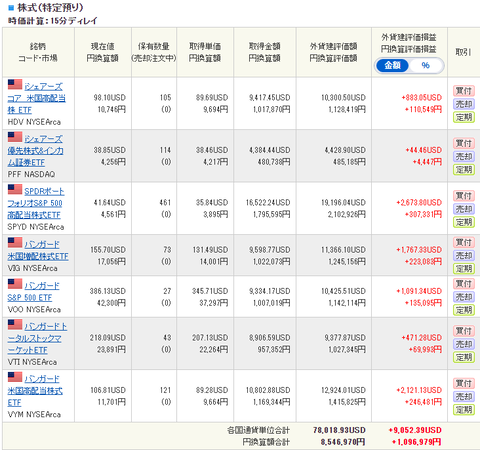Screen dimensions: 480x450
Task: Click 定期 in the VIG row
Action: coord(463,268)
